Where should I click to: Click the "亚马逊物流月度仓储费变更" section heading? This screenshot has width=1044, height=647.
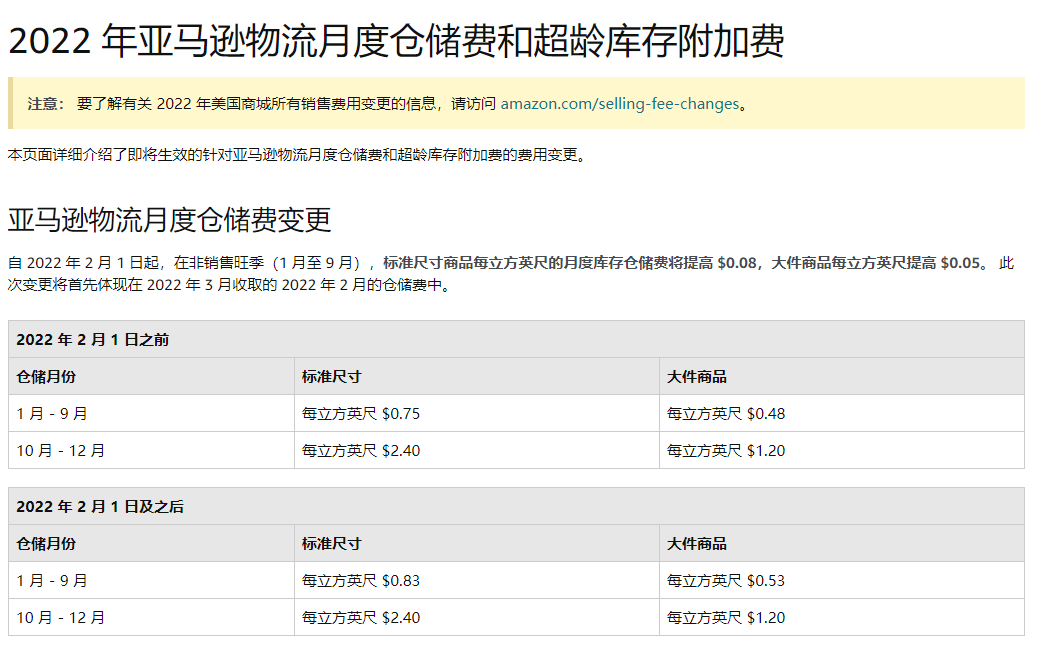pyautogui.click(x=169, y=220)
